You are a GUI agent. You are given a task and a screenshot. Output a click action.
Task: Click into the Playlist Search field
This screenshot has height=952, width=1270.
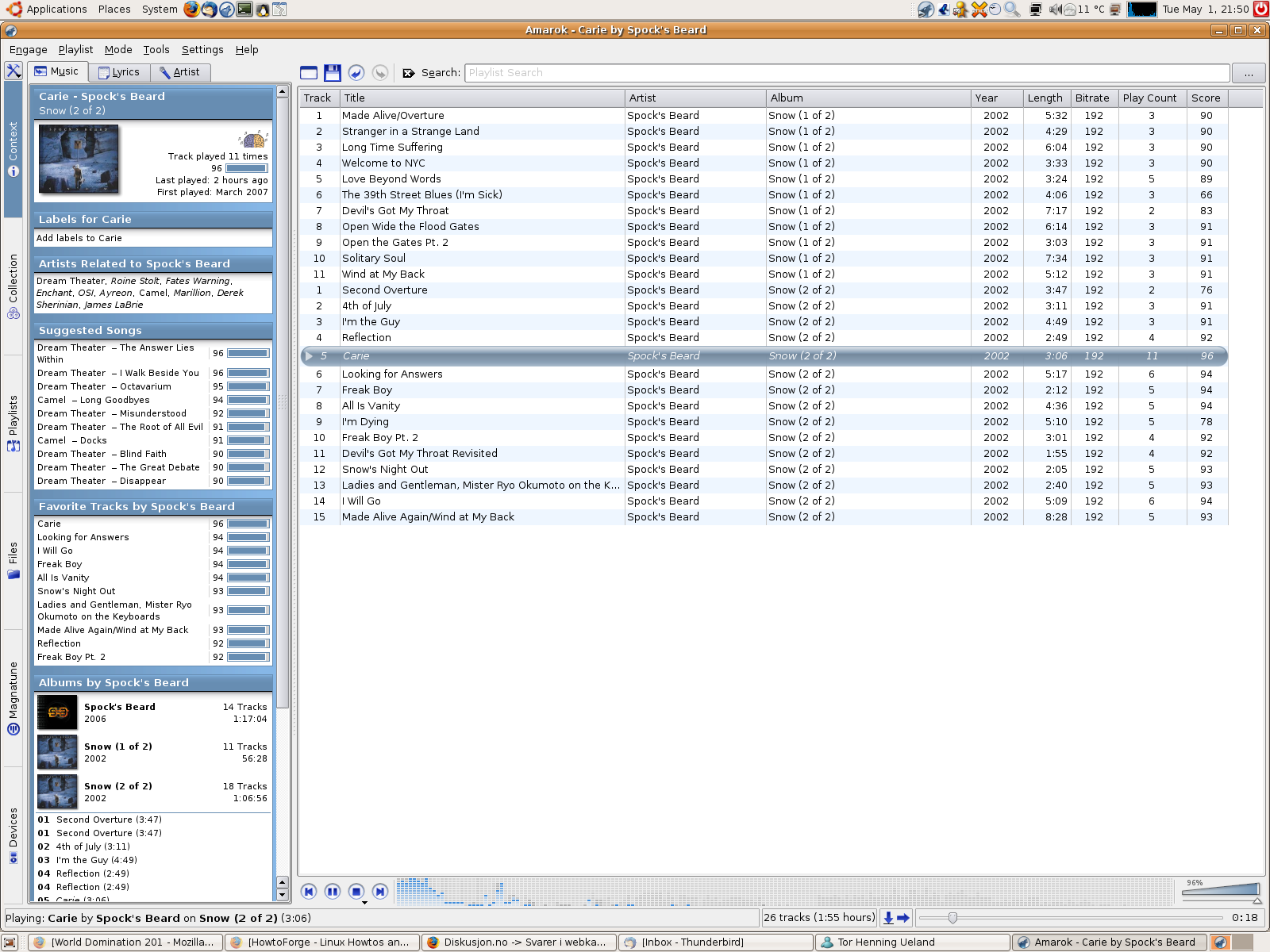pyautogui.click(x=847, y=73)
